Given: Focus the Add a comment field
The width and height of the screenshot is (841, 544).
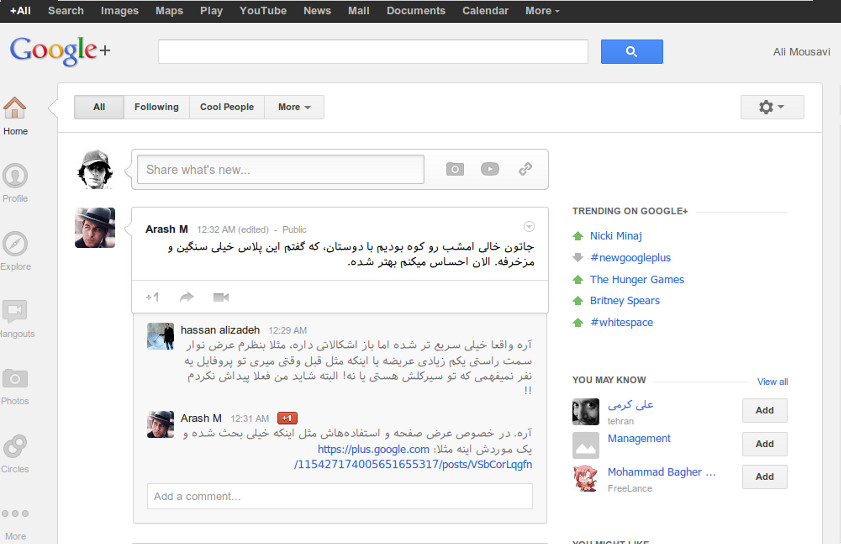Looking at the screenshot, I should coord(340,496).
